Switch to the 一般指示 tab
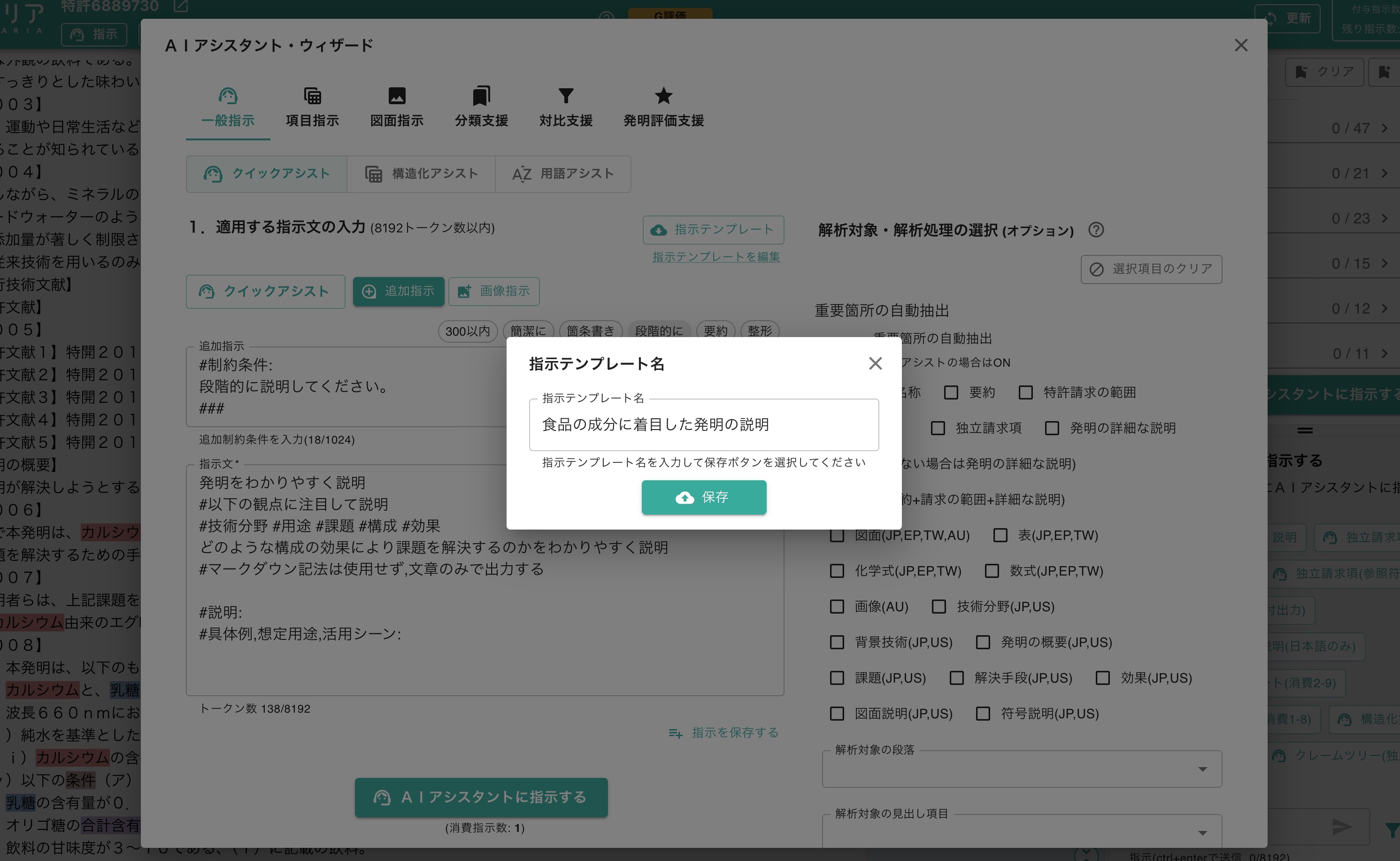This screenshot has width=1400, height=861. tap(228, 108)
